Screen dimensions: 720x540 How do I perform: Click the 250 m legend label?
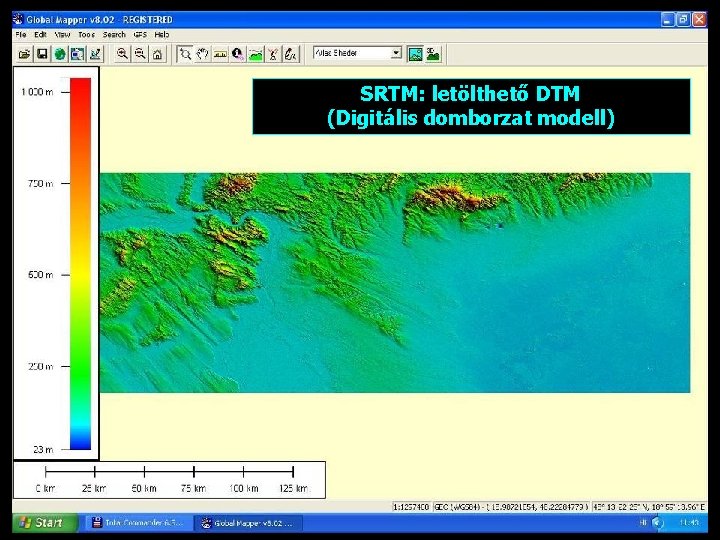pyautogui.click(x=40, y=366)
